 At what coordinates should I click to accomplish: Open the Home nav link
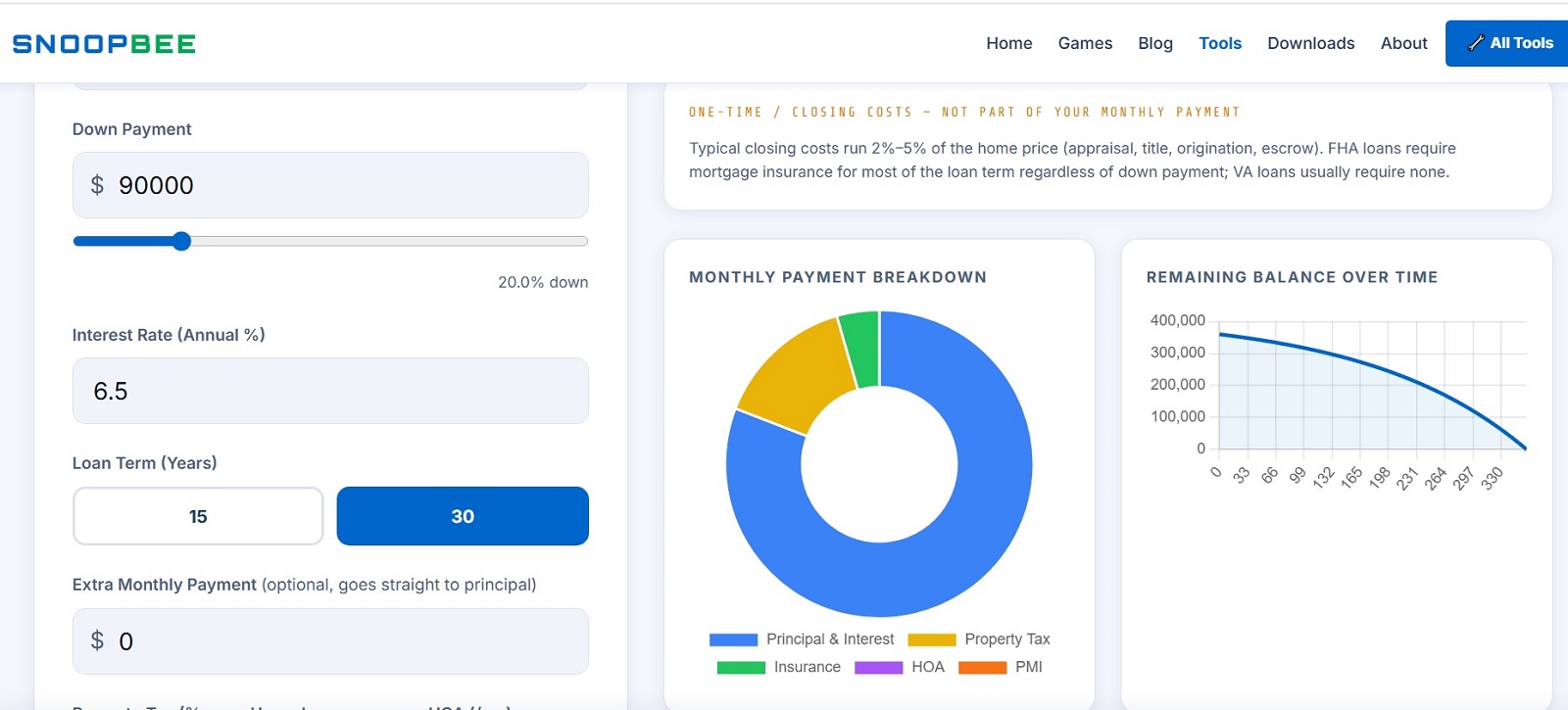[1008, 43]
